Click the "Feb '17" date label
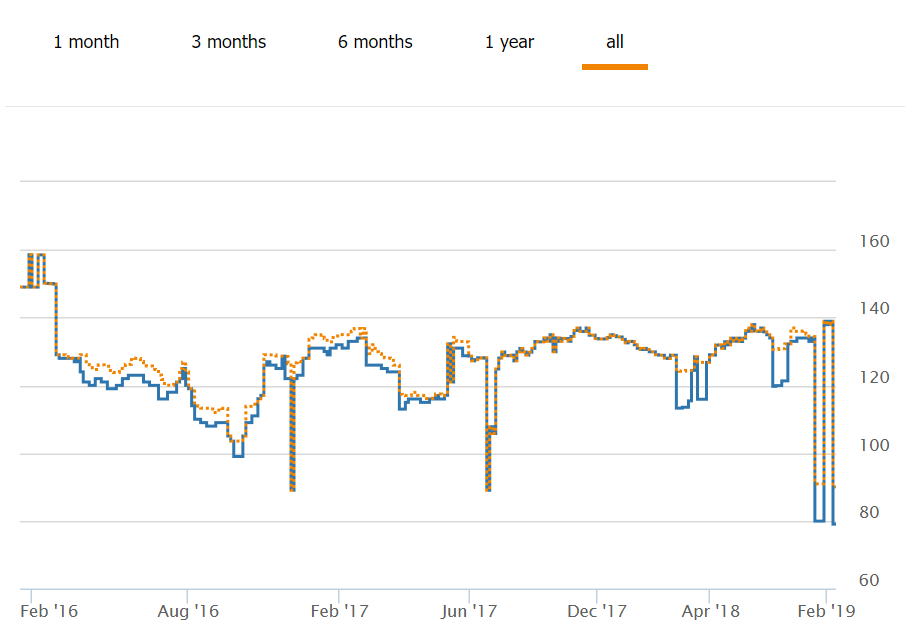Viewport: 905px width, 625px height. (x=341, y=609)
